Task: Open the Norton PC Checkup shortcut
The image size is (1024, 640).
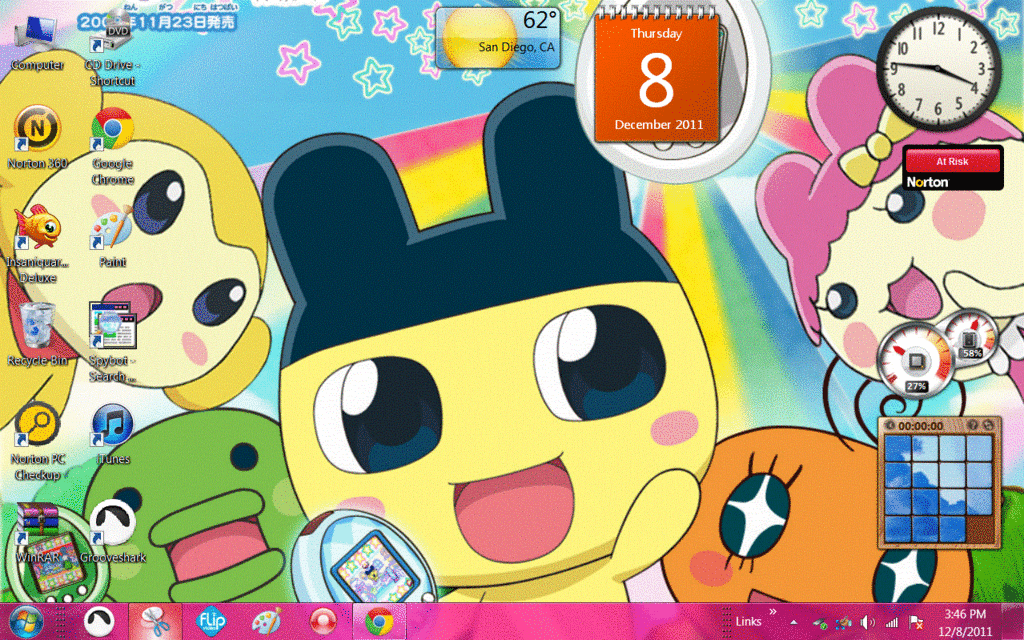Action: pyautogui.click(x=37, y=441)
